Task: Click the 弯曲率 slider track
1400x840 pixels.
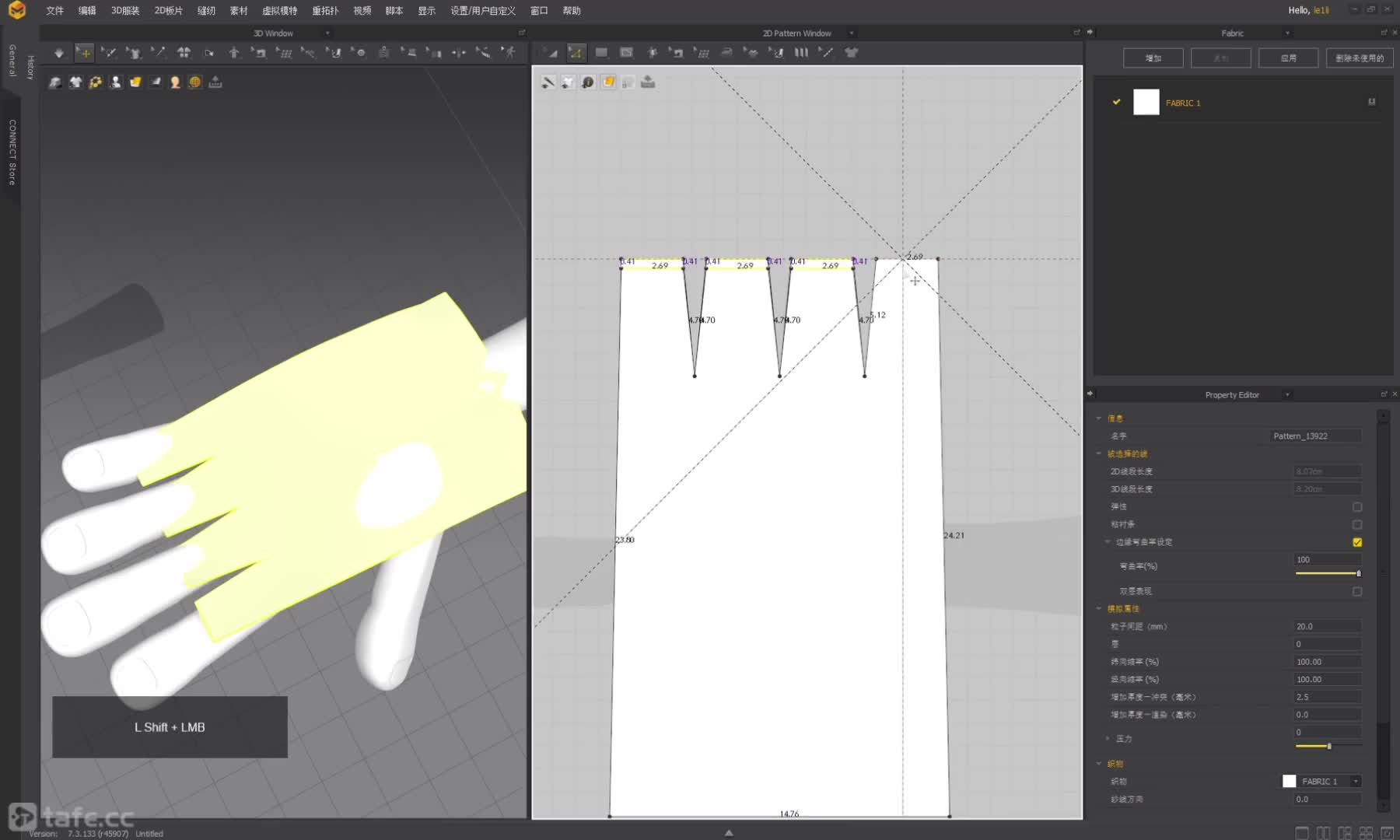Action: tap(1328, 573)
